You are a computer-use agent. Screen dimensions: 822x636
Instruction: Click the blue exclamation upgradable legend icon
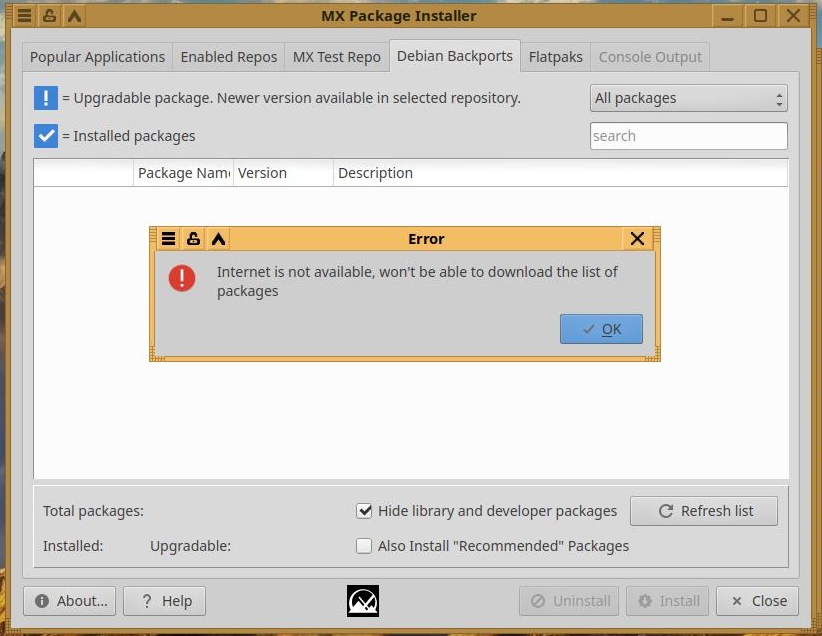46,98
